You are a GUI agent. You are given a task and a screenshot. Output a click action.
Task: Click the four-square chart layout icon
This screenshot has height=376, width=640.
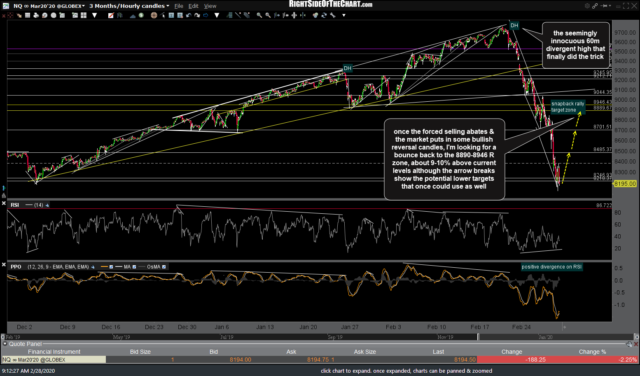pos(84,15)
